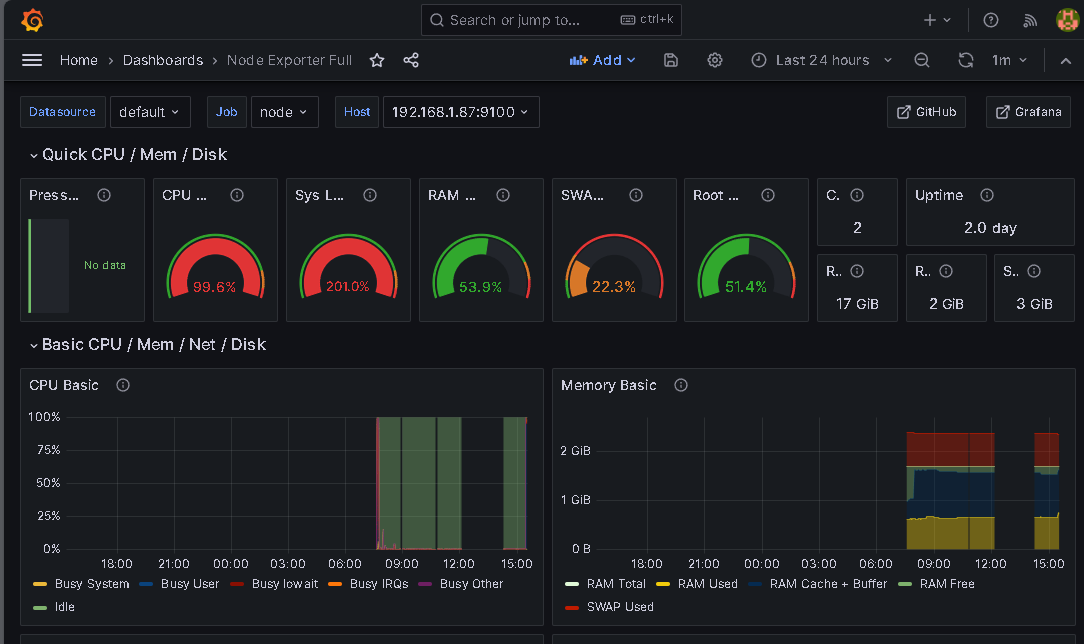
Task: Open the Last 24 hours time picker
Action: pos(821,60)
